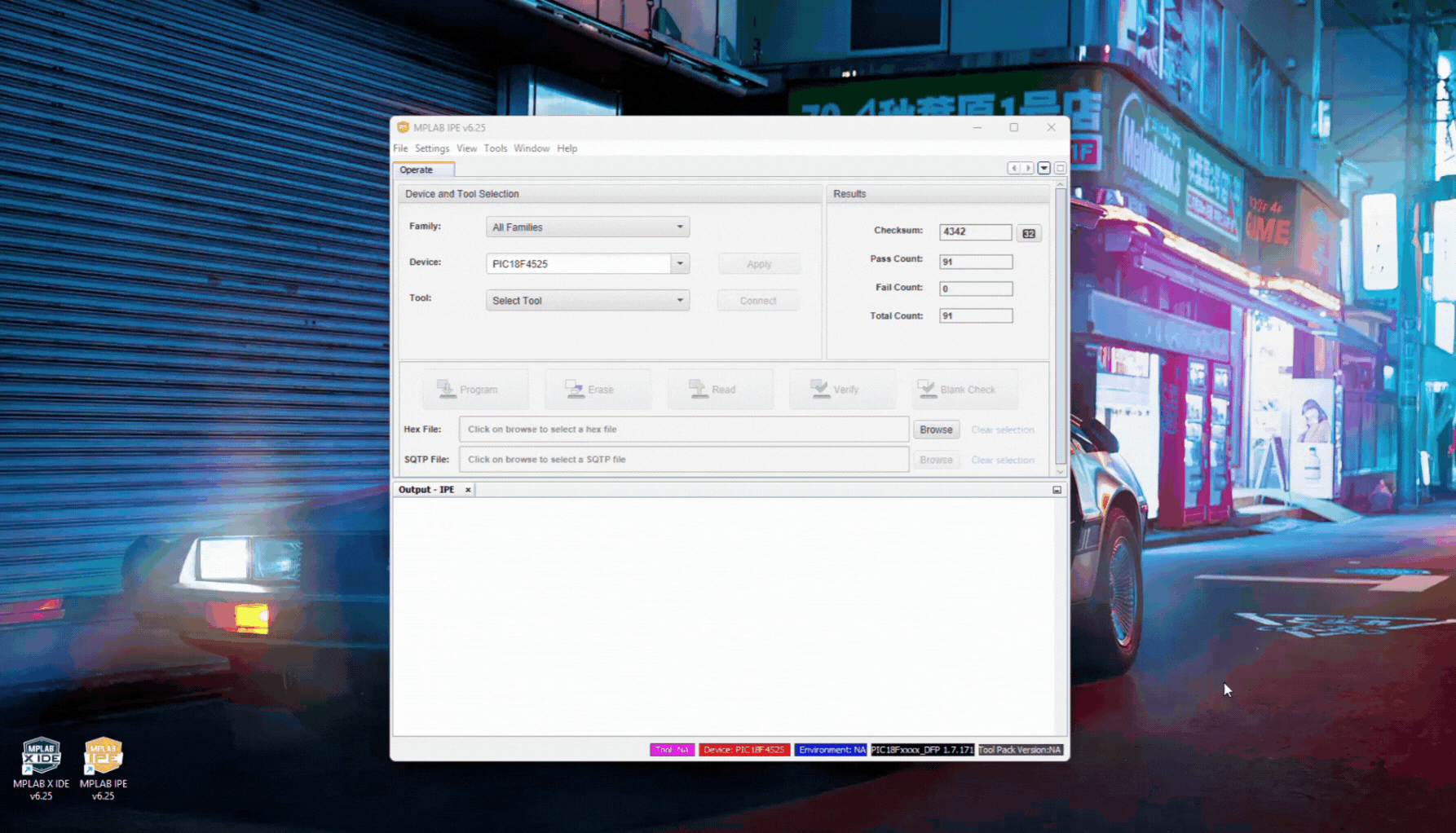Click the Verify icon button
Viewport: 1456px width, 833px height.
[x=820, y=389]
